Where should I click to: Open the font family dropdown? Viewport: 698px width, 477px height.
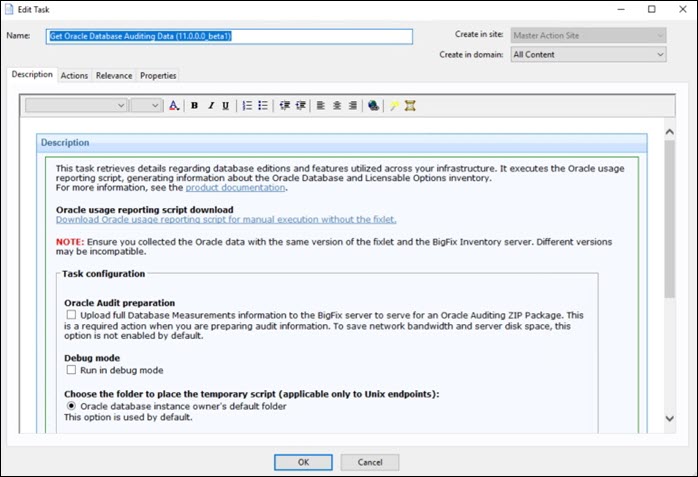[x=76, y=106]
